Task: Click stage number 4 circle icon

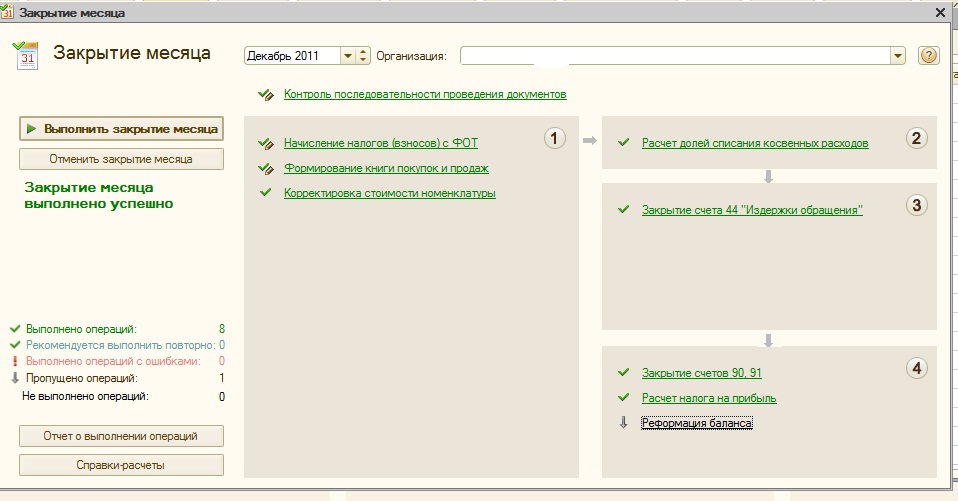Action: click(917, 368)
